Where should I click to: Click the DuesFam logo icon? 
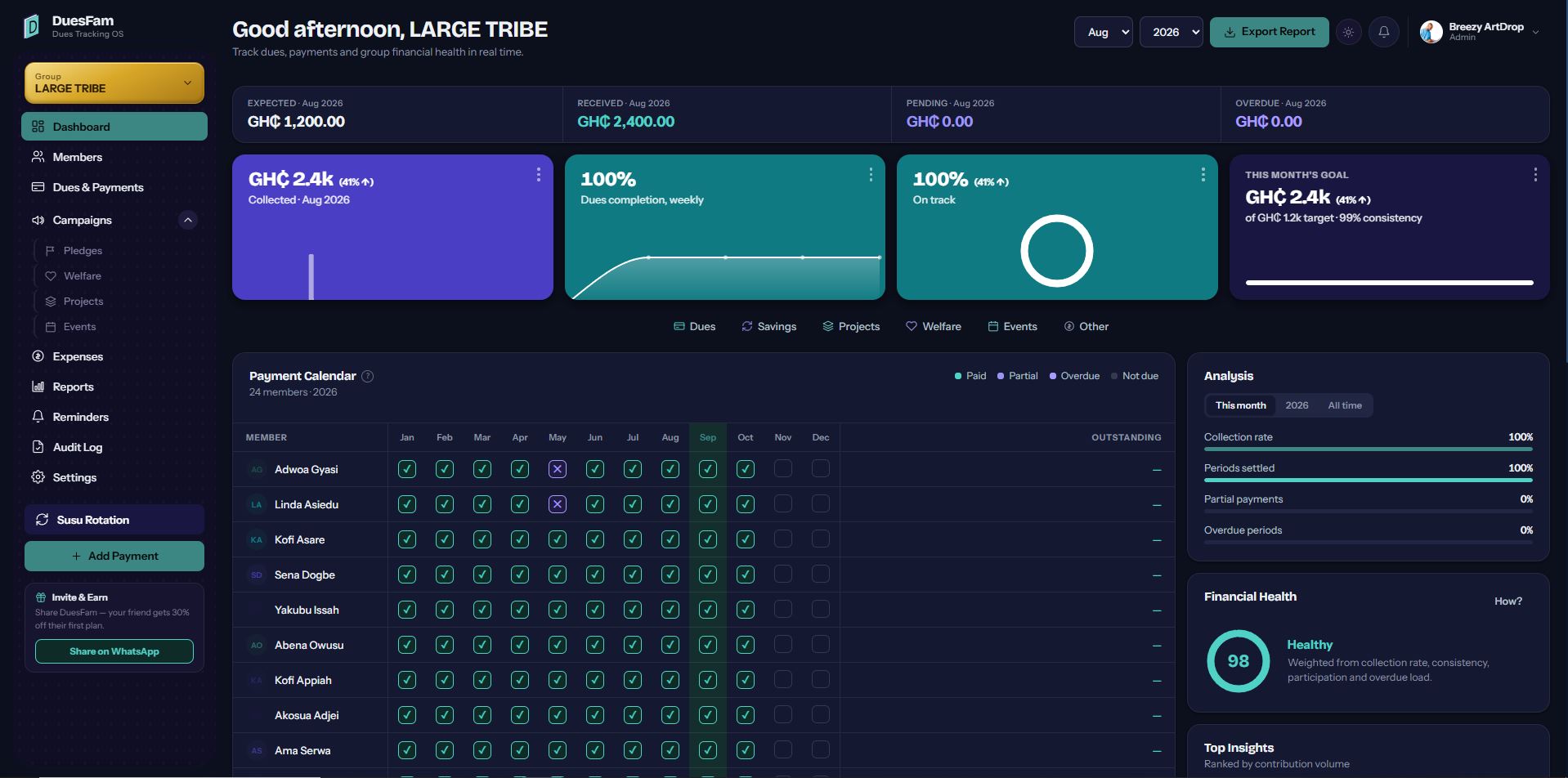pyautogui.click(x=32, y=27)
